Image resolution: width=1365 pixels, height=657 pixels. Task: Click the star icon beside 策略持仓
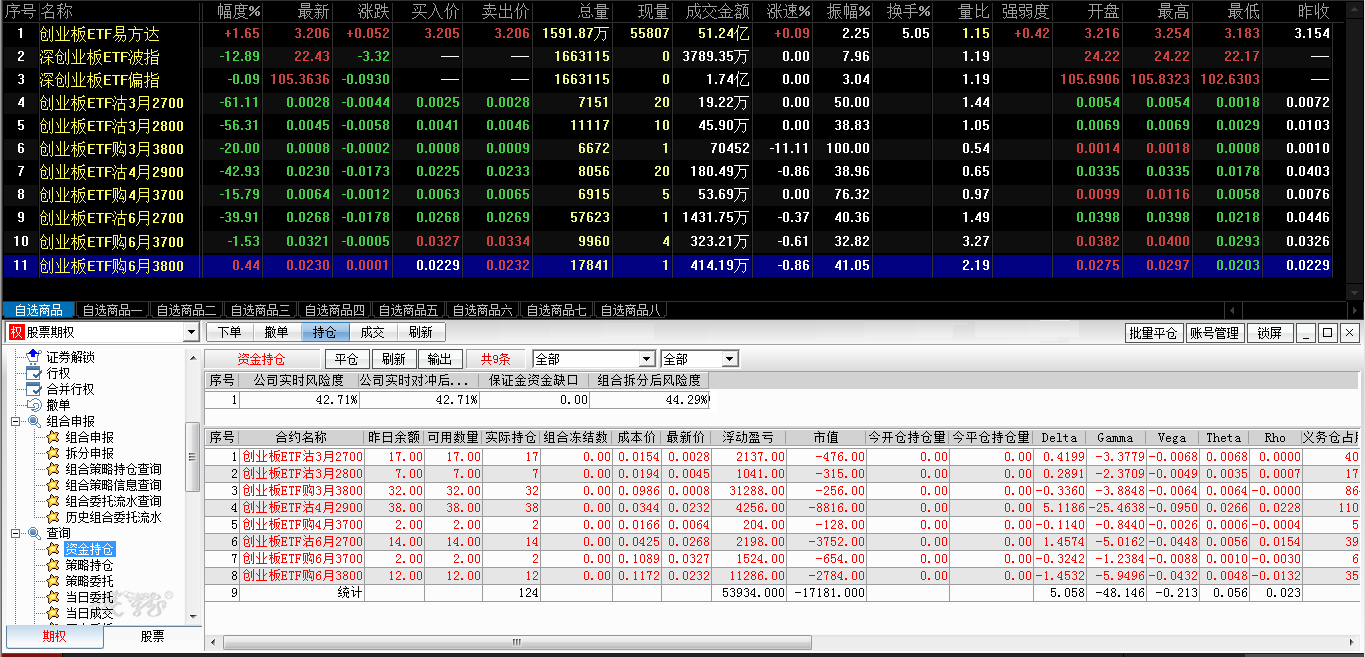tap(53, 565)
